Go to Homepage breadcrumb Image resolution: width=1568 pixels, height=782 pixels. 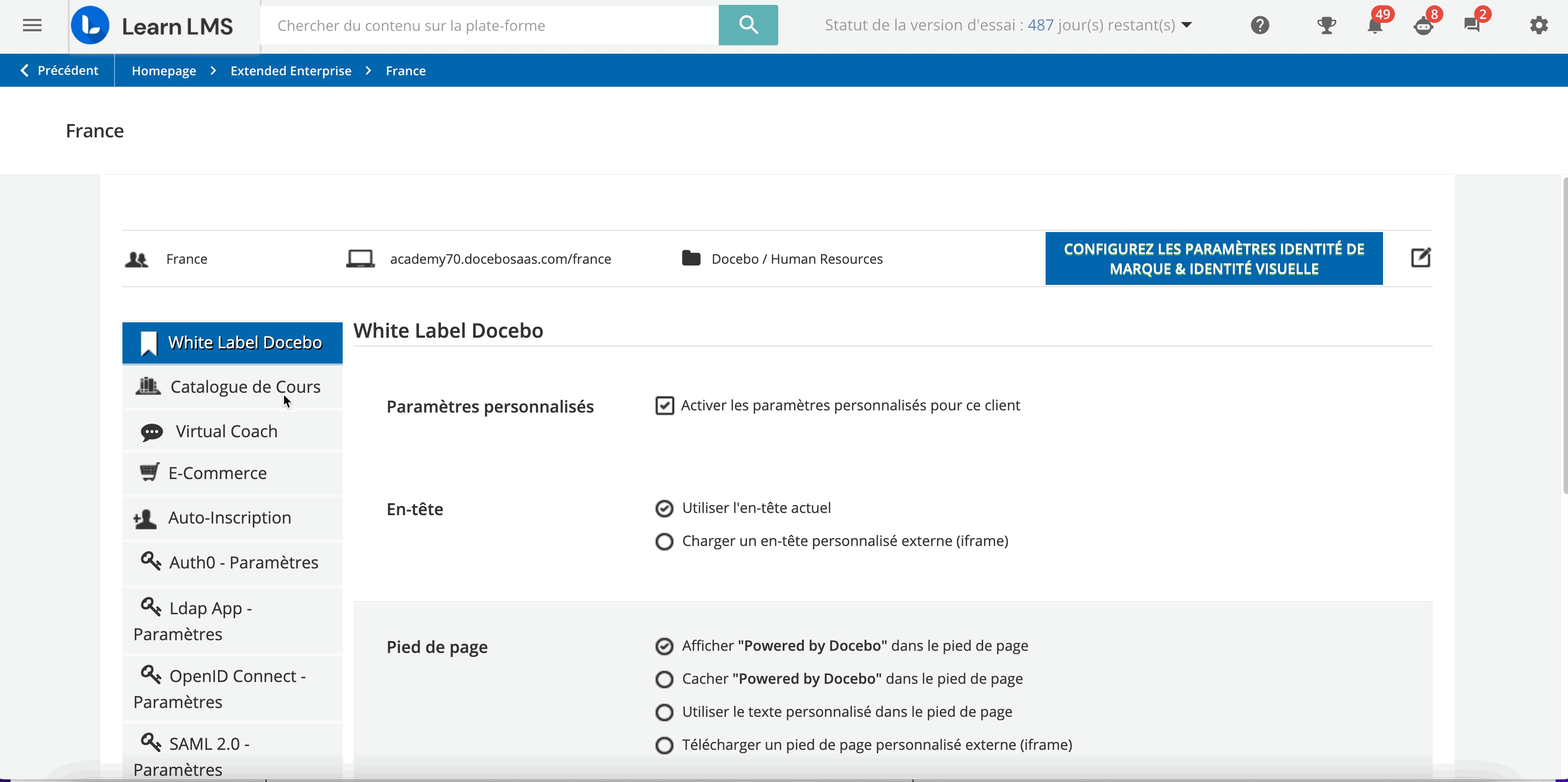tap(164, 70)
